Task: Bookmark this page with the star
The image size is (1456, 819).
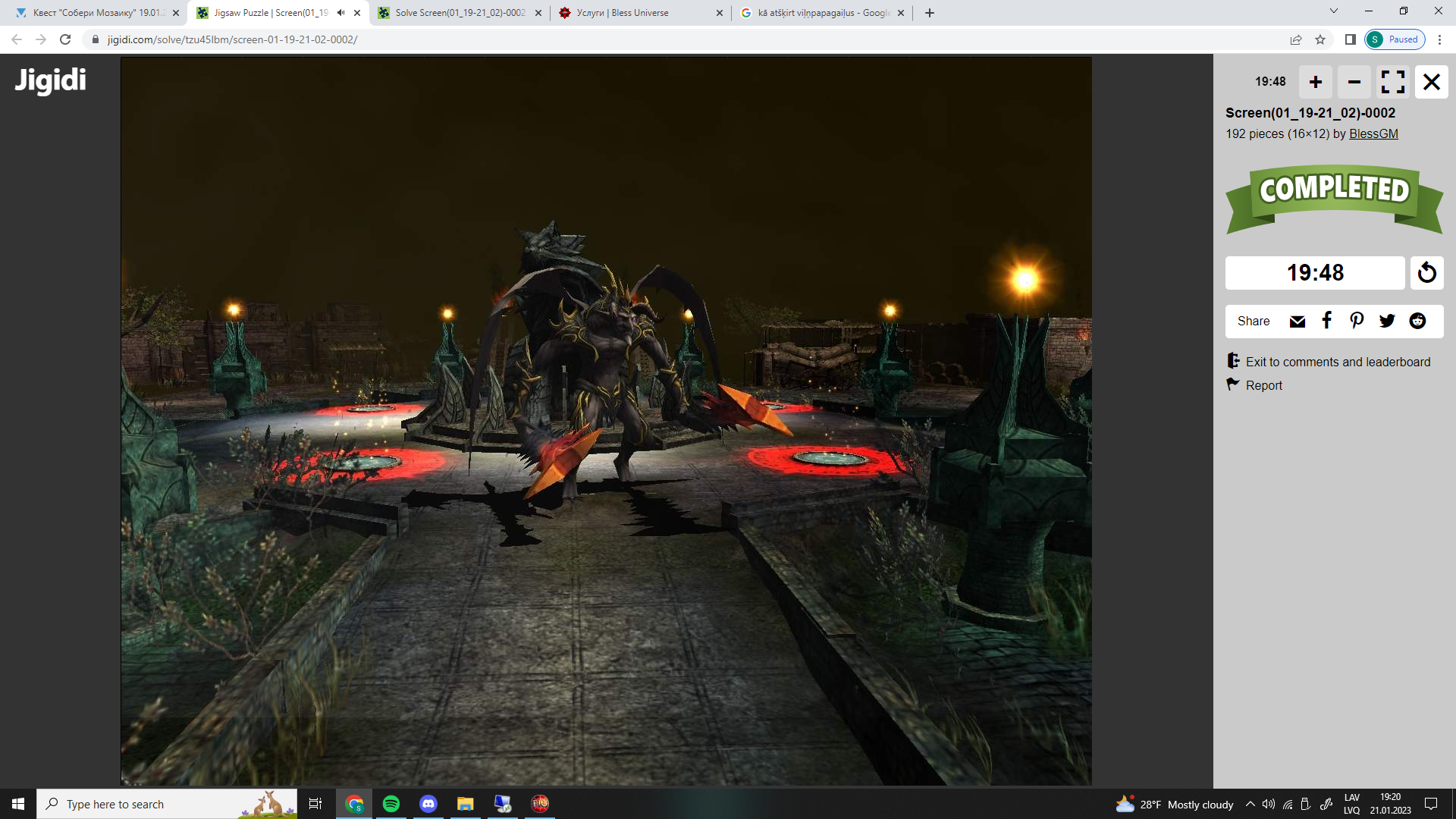Action: click(x=1320, y=39)
